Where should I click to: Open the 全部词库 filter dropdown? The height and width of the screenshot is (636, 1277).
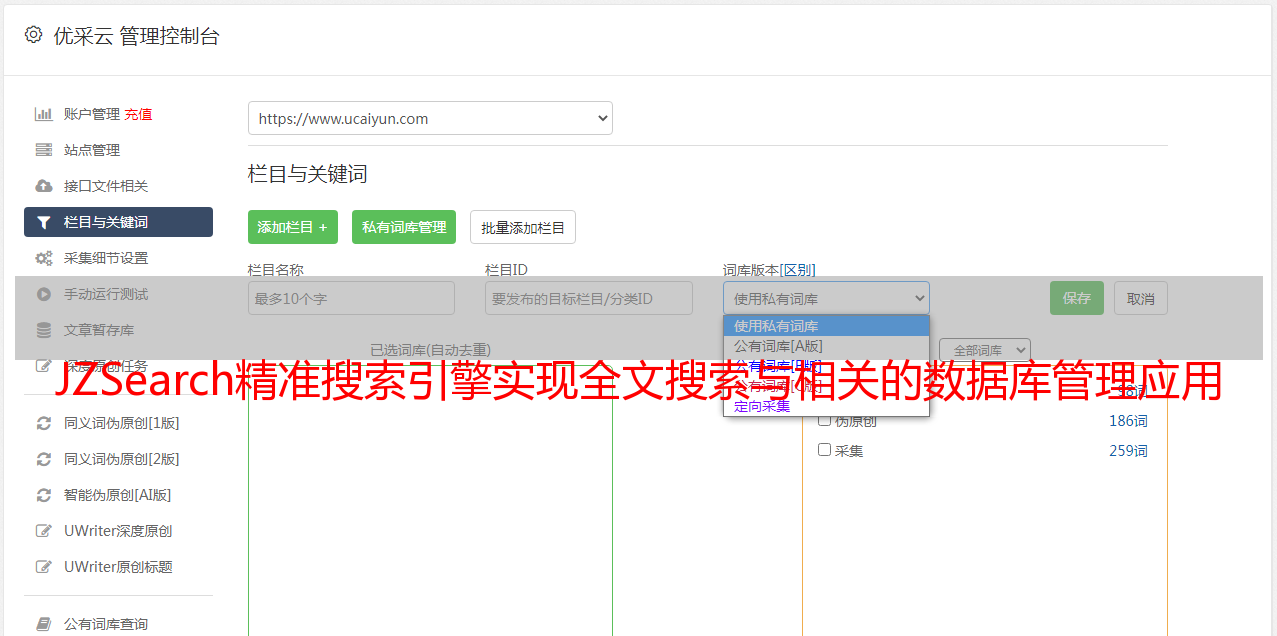(985, 350)
